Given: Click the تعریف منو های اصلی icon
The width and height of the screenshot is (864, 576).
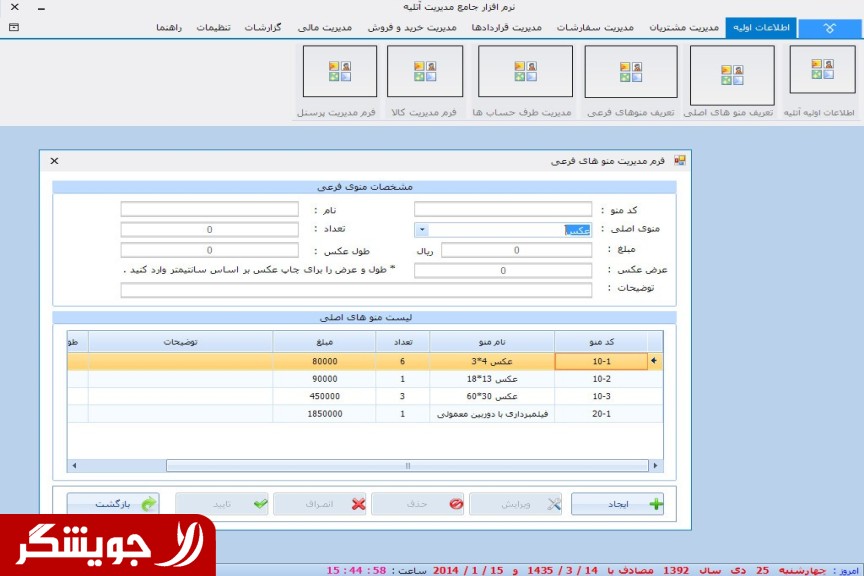Looking at the screenshot, I should pyautogui.click(x=731, y=75).
